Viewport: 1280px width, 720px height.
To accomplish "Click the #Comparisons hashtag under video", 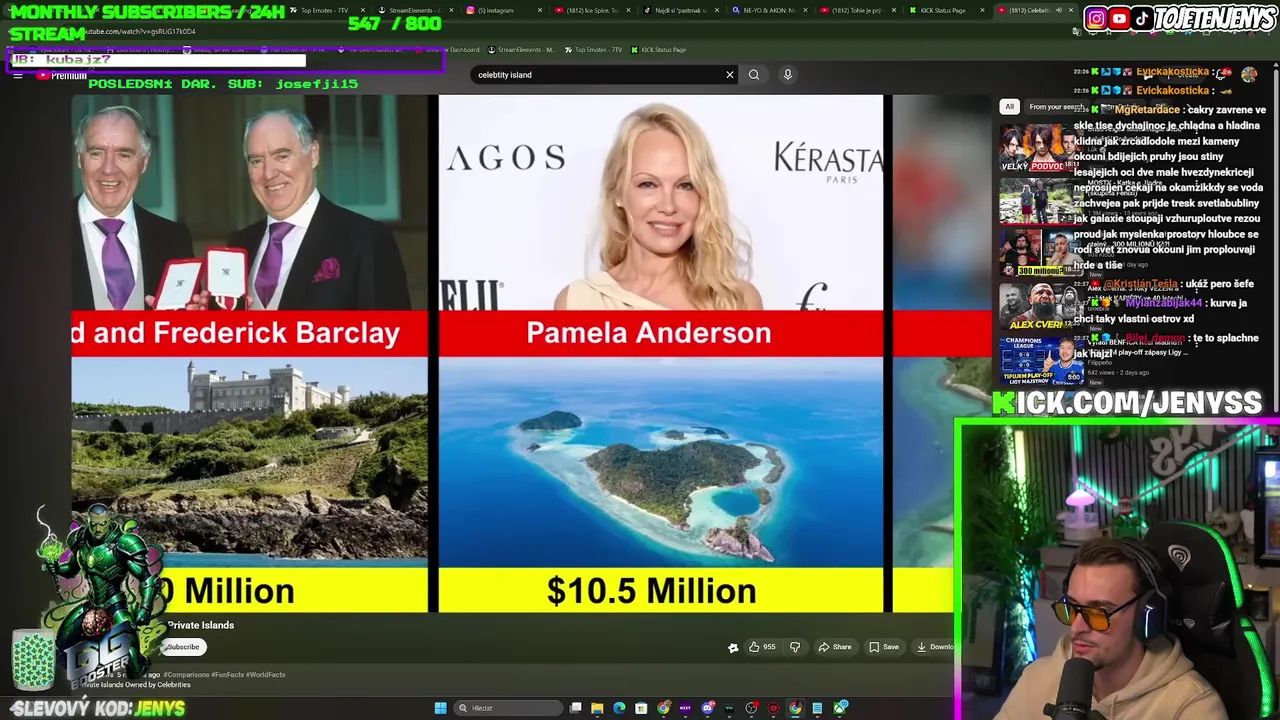I will click(186, 675).
